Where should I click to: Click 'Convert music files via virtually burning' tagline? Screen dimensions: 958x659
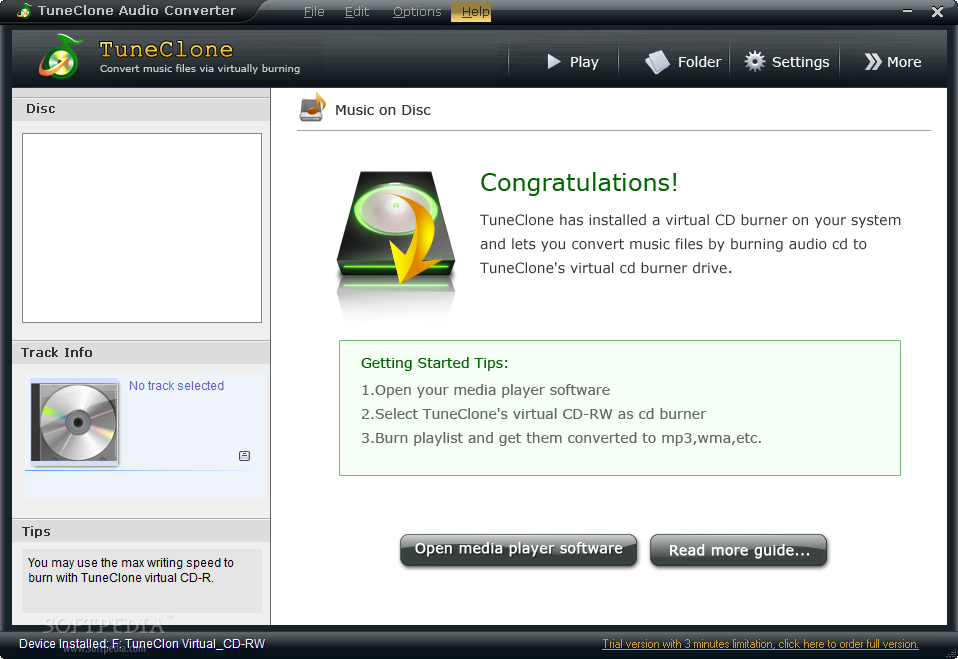pyautogui.click(x=200, y=68)
